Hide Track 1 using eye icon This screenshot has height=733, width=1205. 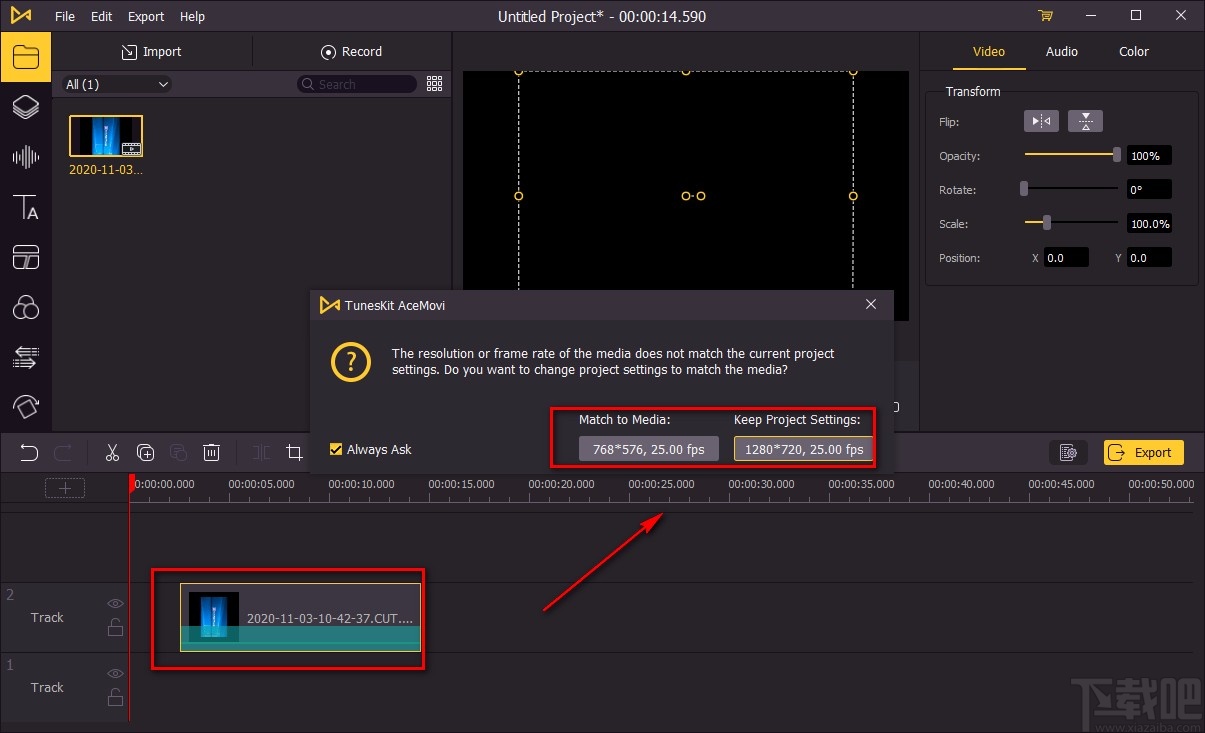pos(115,674)
